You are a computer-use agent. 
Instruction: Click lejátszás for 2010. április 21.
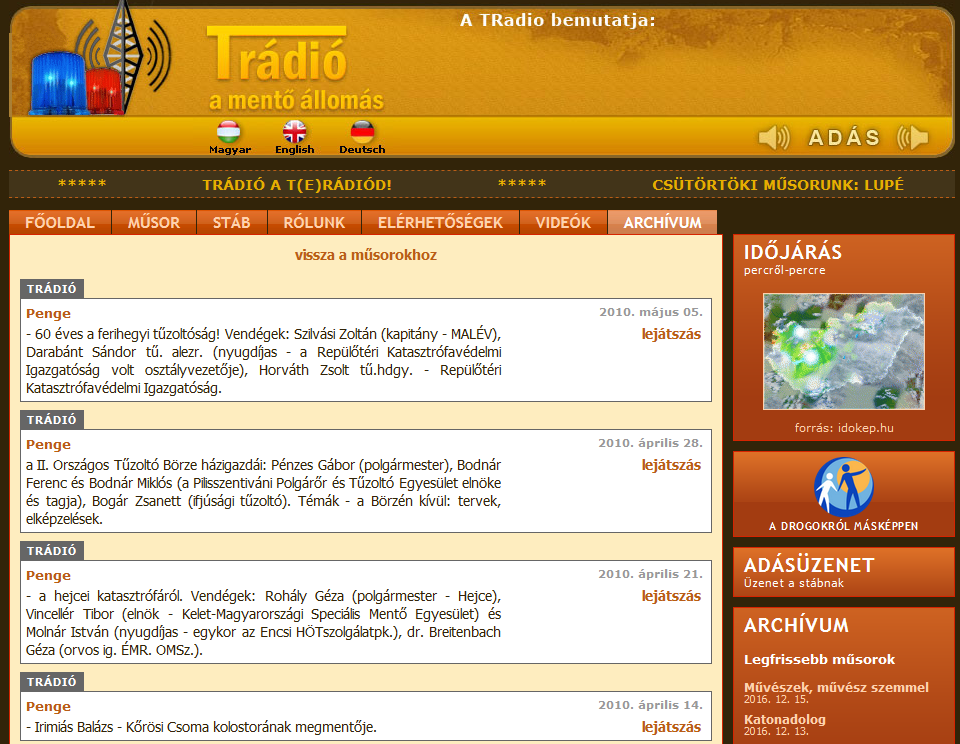[x=671, y=596]
